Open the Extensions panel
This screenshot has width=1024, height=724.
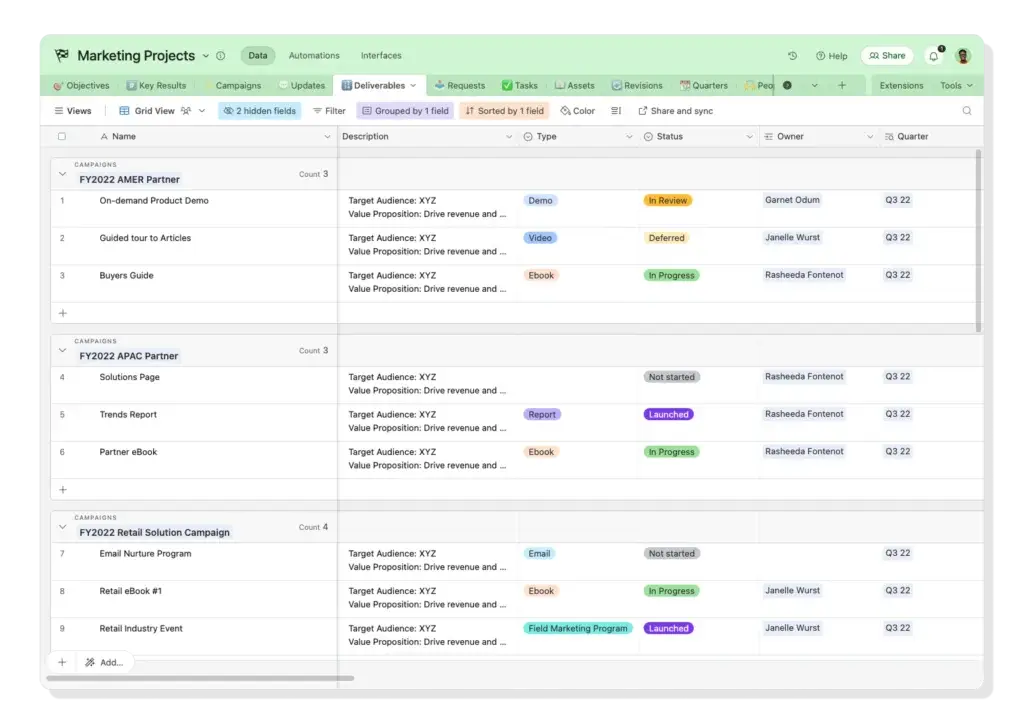[901, 86]
